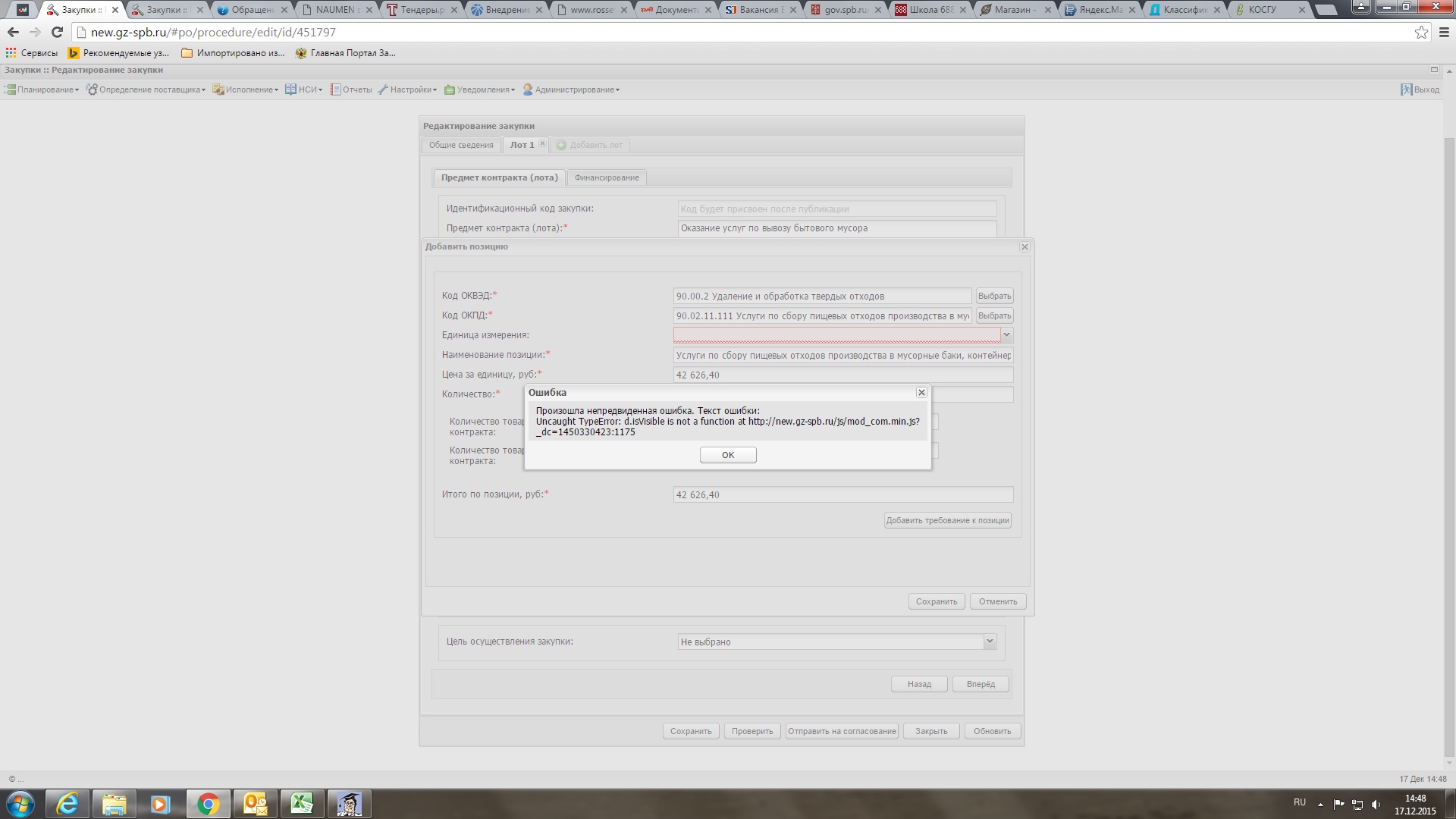
Task: Open Internet Explorer from taskbar
Action: 67,804
